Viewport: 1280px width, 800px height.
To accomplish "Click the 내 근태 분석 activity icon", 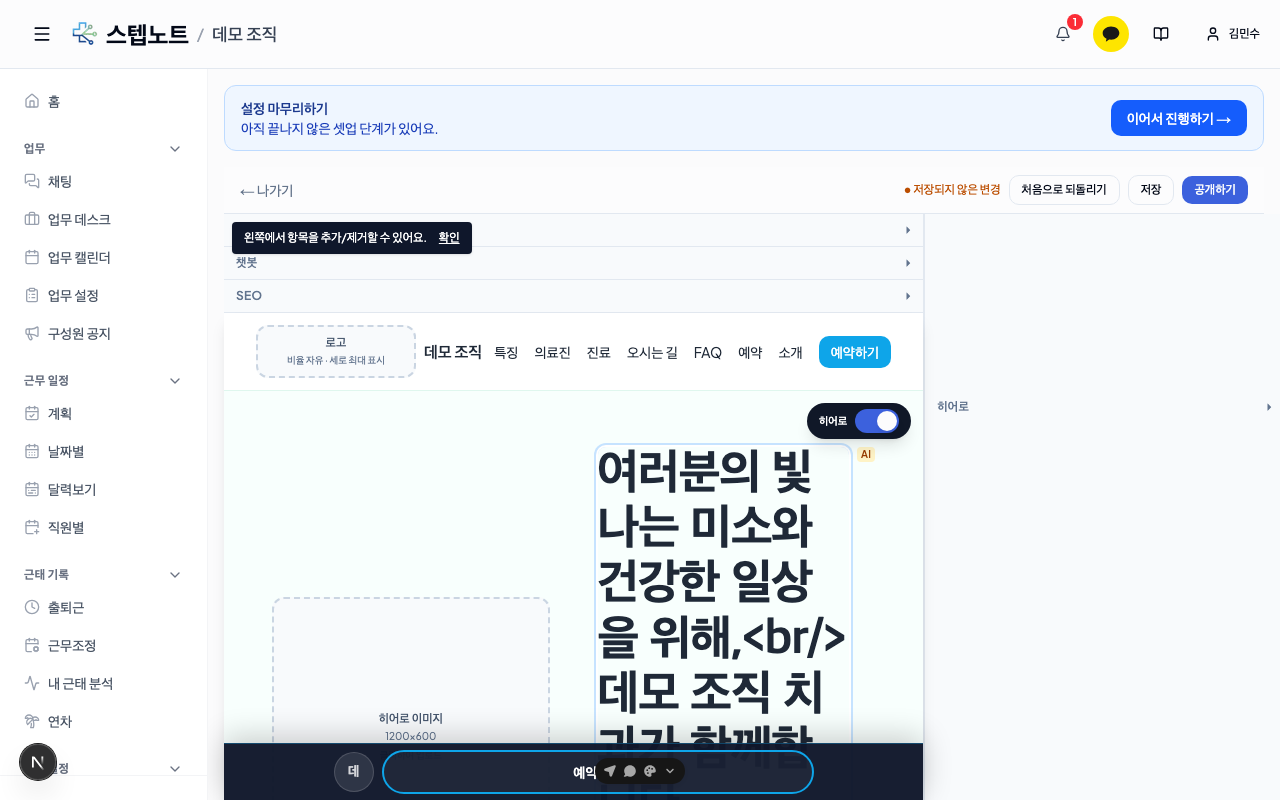I will [x=32, y=683].
